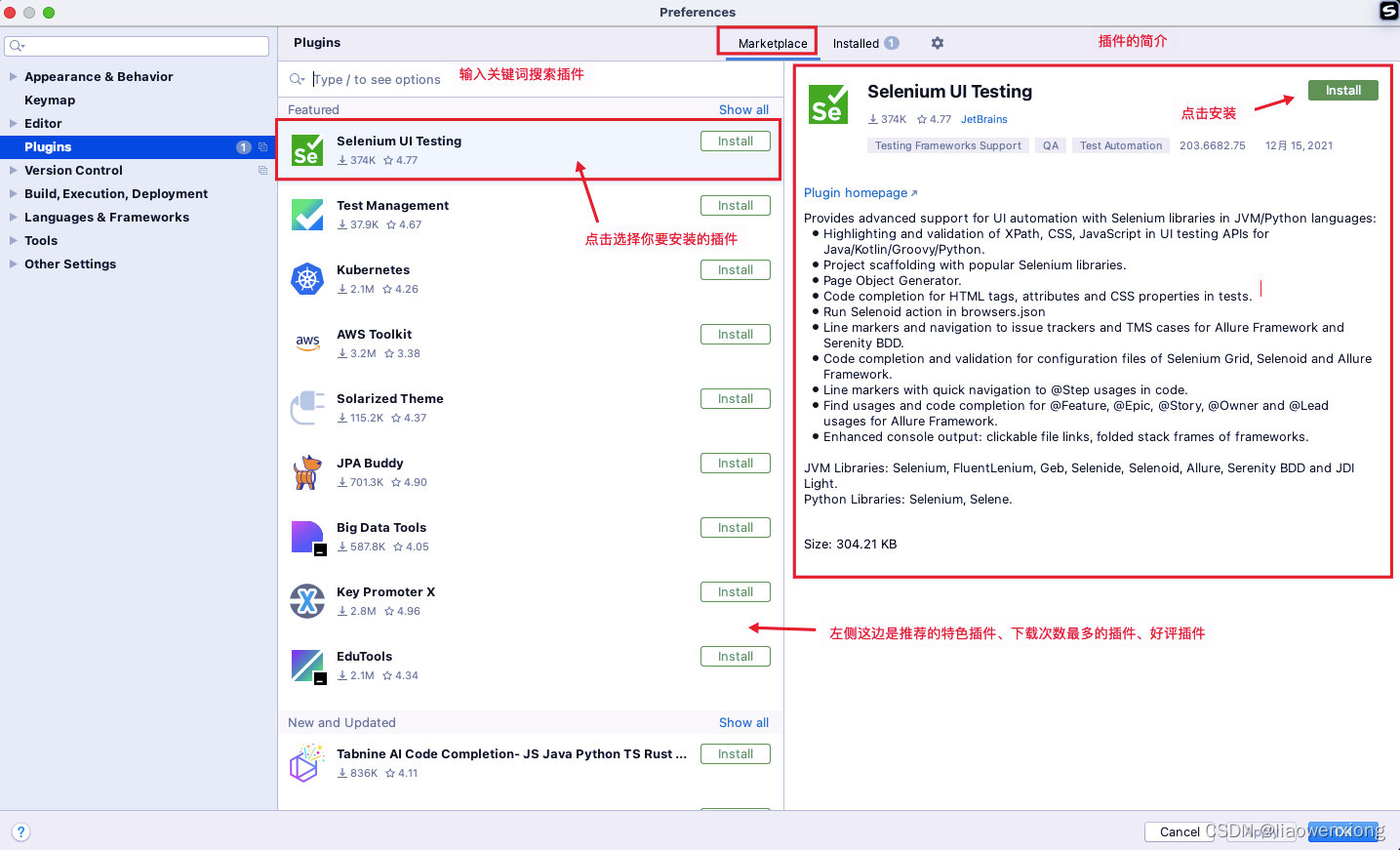
Task: Click the Plugins update count badge
Action: click(x=244, y=147)
